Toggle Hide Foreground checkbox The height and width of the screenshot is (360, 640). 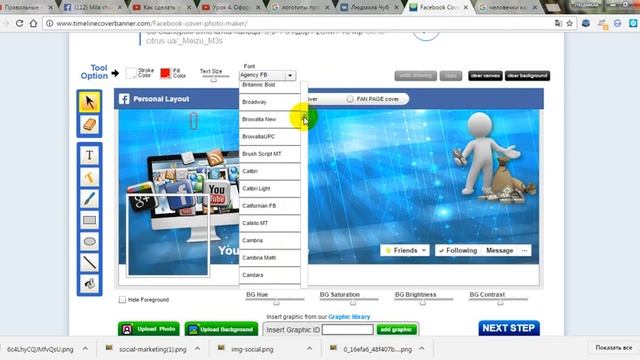point(122,300)
